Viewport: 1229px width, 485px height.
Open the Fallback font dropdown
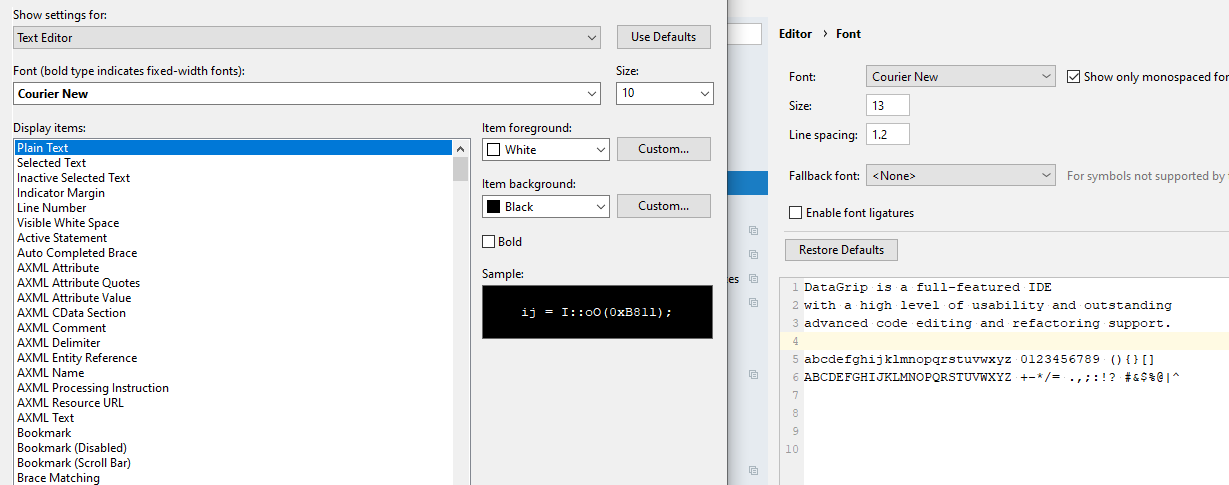click(961, 175)
